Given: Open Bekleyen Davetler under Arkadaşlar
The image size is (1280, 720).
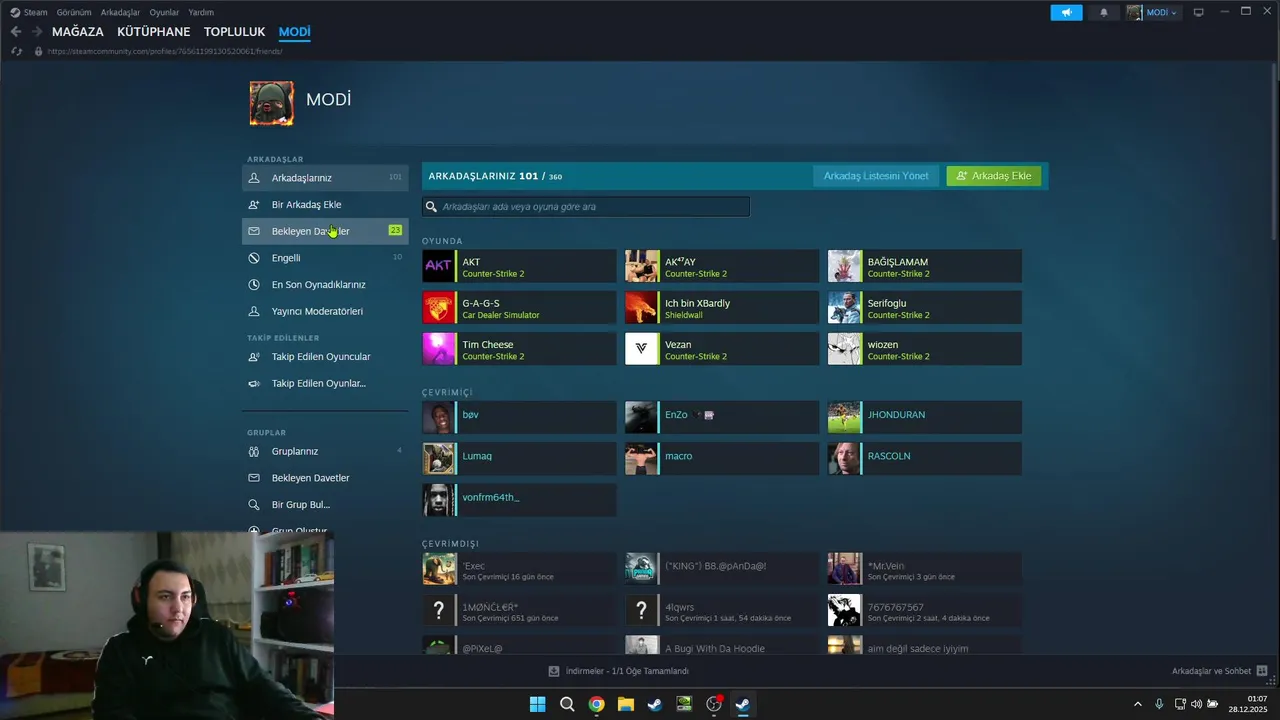Looking at the screenshot, I should click(x=325, y=231).
